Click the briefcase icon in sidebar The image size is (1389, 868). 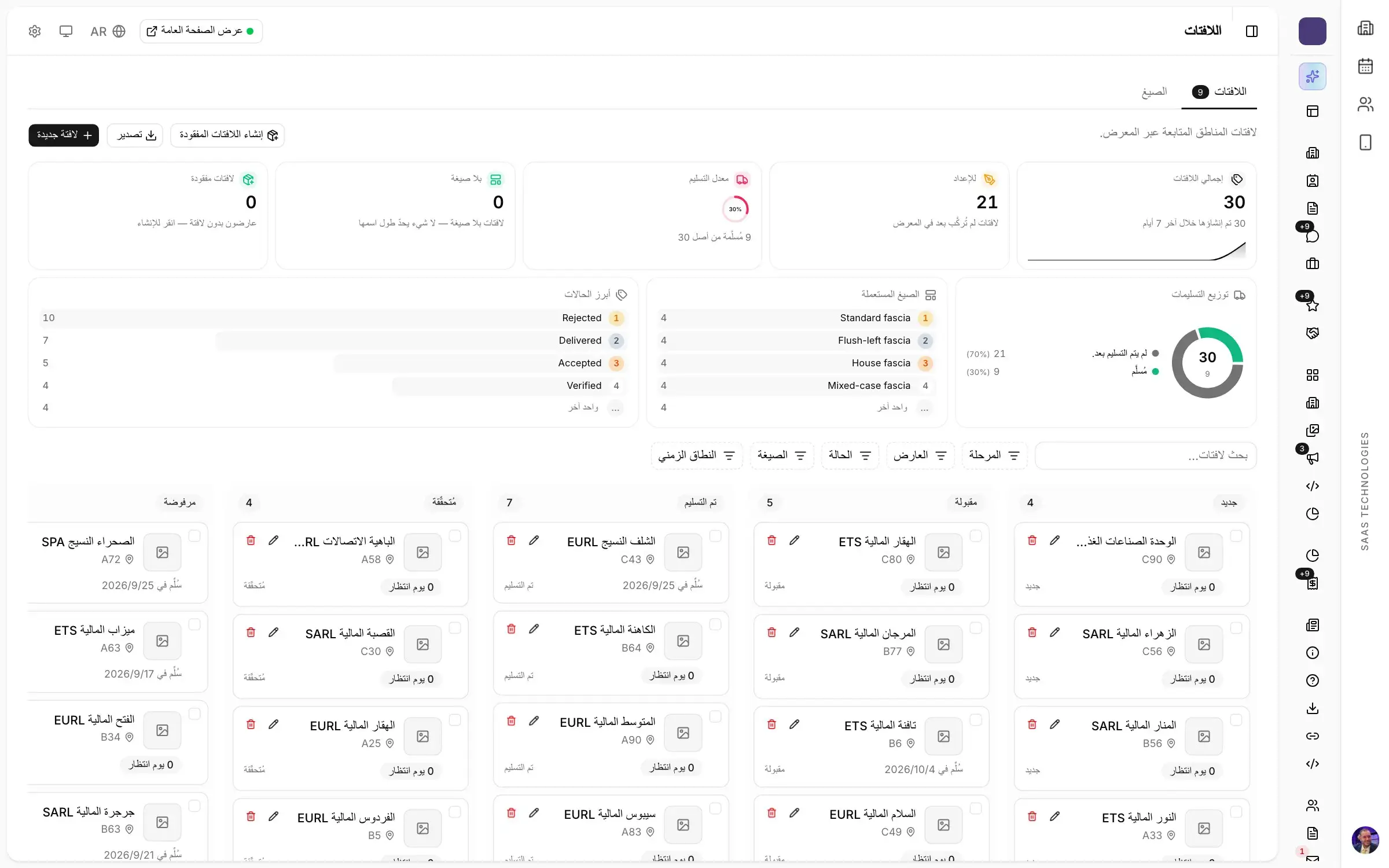tap(1313, 264)
